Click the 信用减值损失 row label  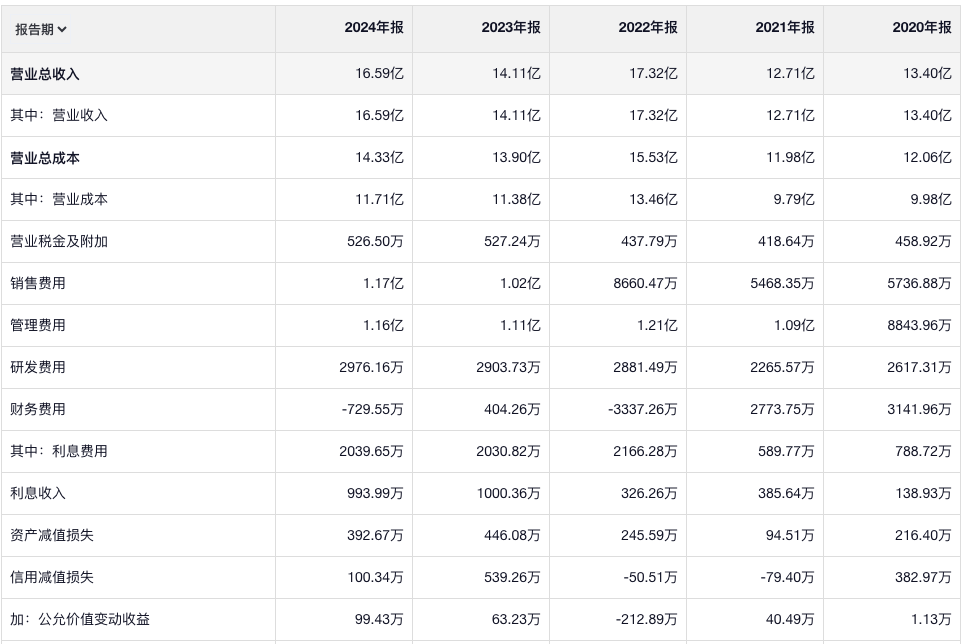tap(52, 578)
